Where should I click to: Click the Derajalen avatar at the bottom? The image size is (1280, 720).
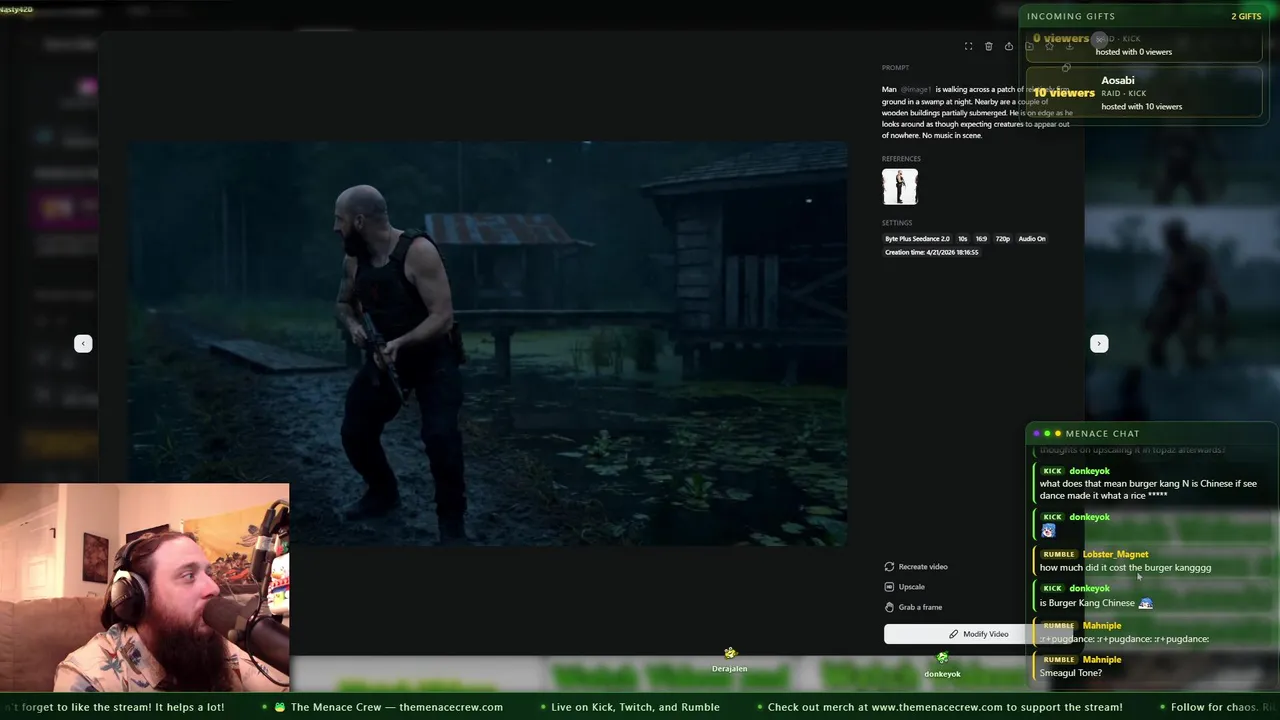(x=730, y=653)
